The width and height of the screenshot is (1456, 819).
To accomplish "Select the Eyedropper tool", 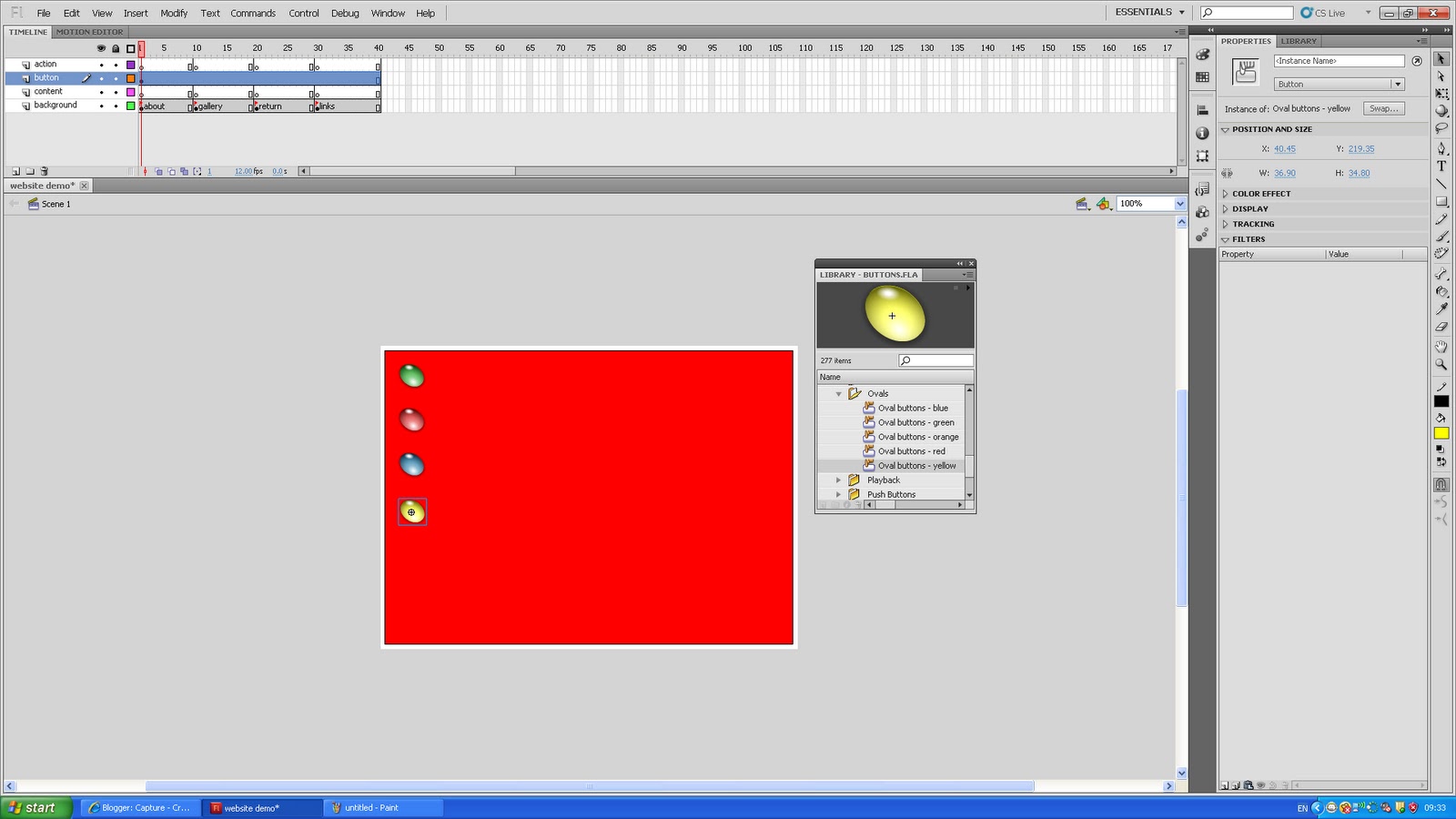I will (x=1441, y=309).
